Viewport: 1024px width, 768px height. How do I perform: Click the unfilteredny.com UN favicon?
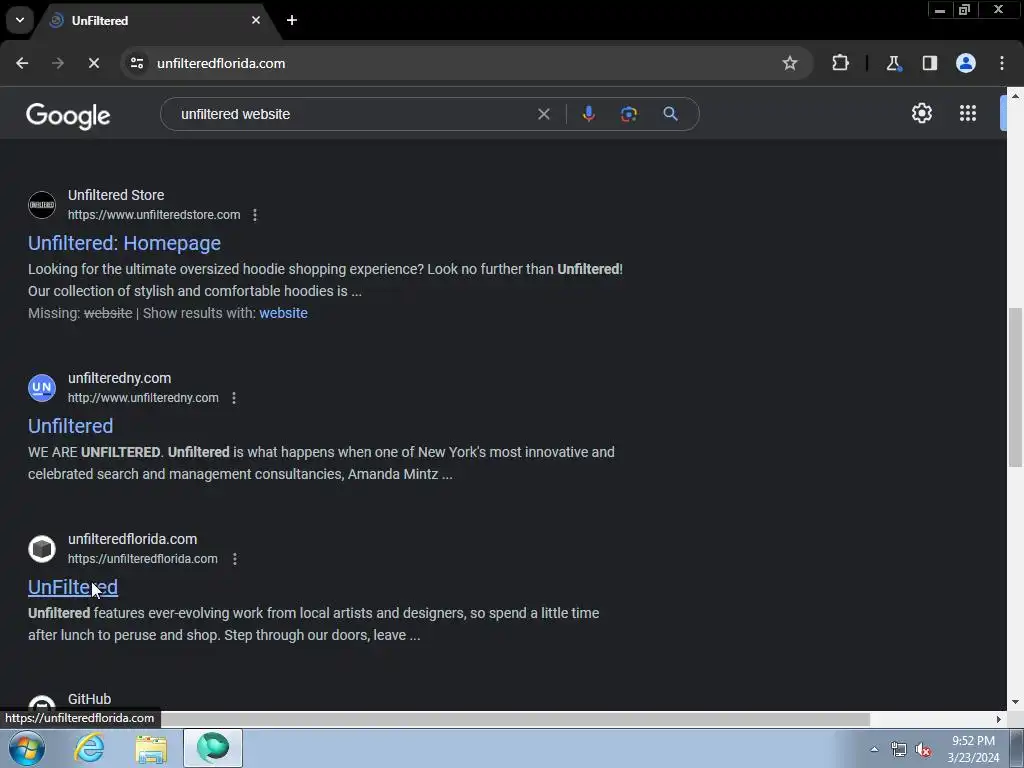pyautogui.click(x=42, y=388)
